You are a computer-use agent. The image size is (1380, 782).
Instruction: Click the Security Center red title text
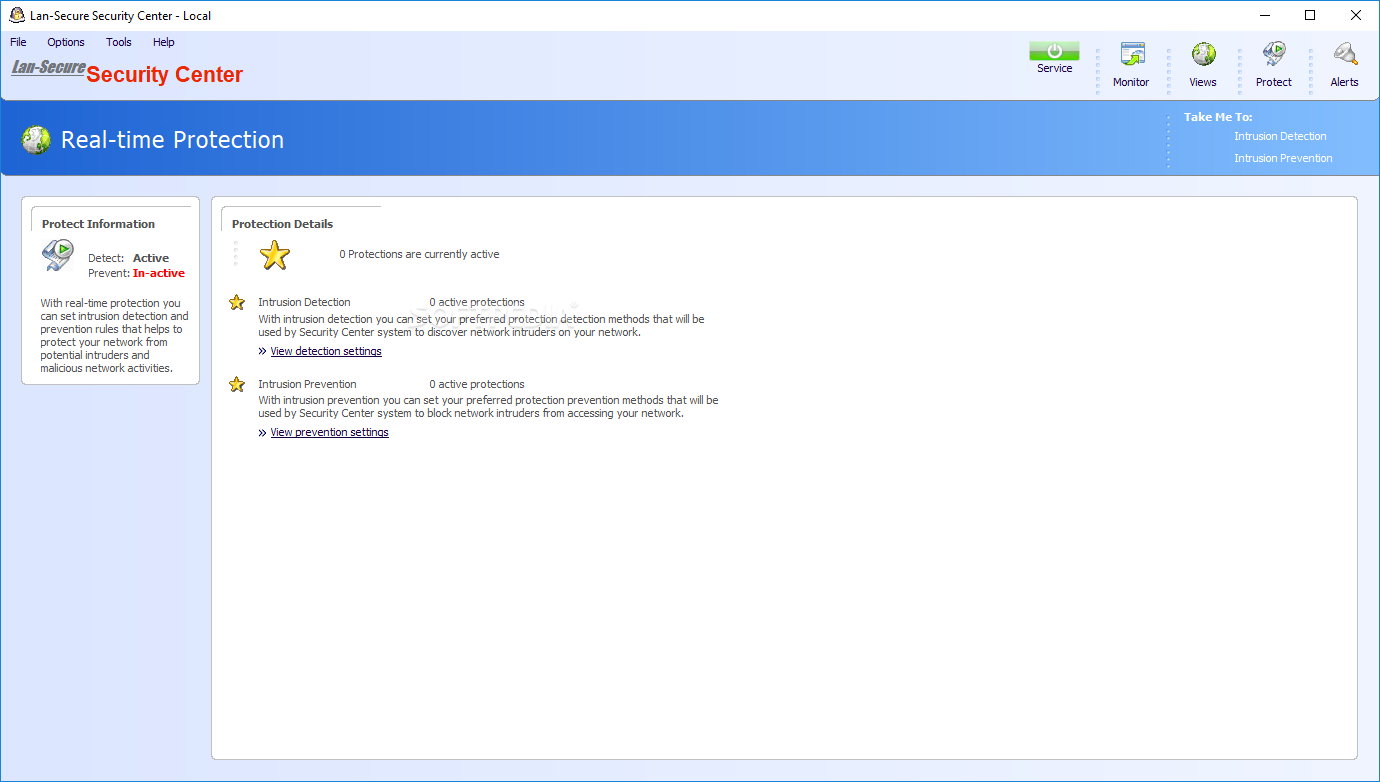pos(165,75)
